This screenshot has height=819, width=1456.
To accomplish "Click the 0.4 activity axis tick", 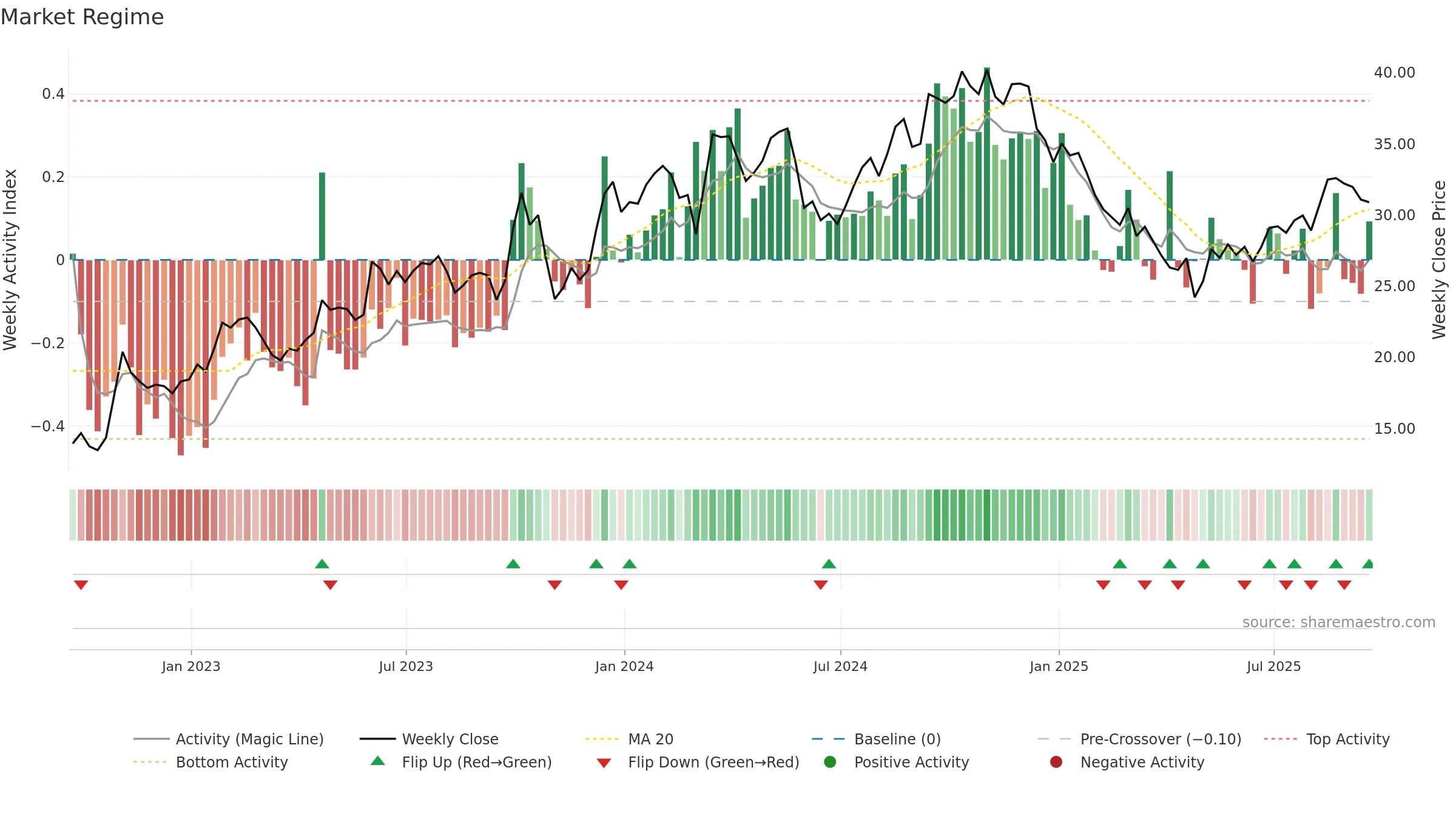I will click(53, 94).
